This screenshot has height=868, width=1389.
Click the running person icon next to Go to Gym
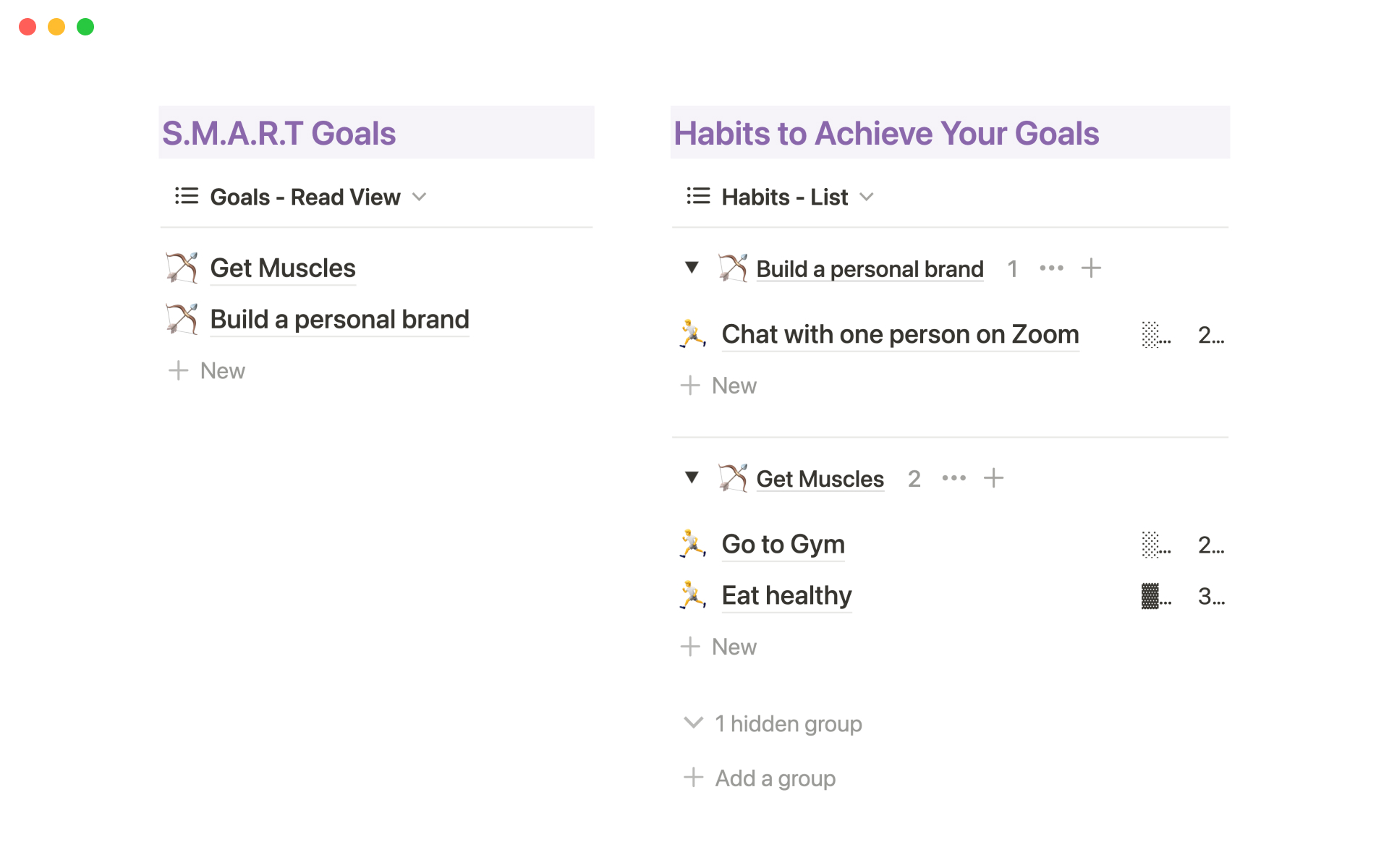[x=692, y=544]
